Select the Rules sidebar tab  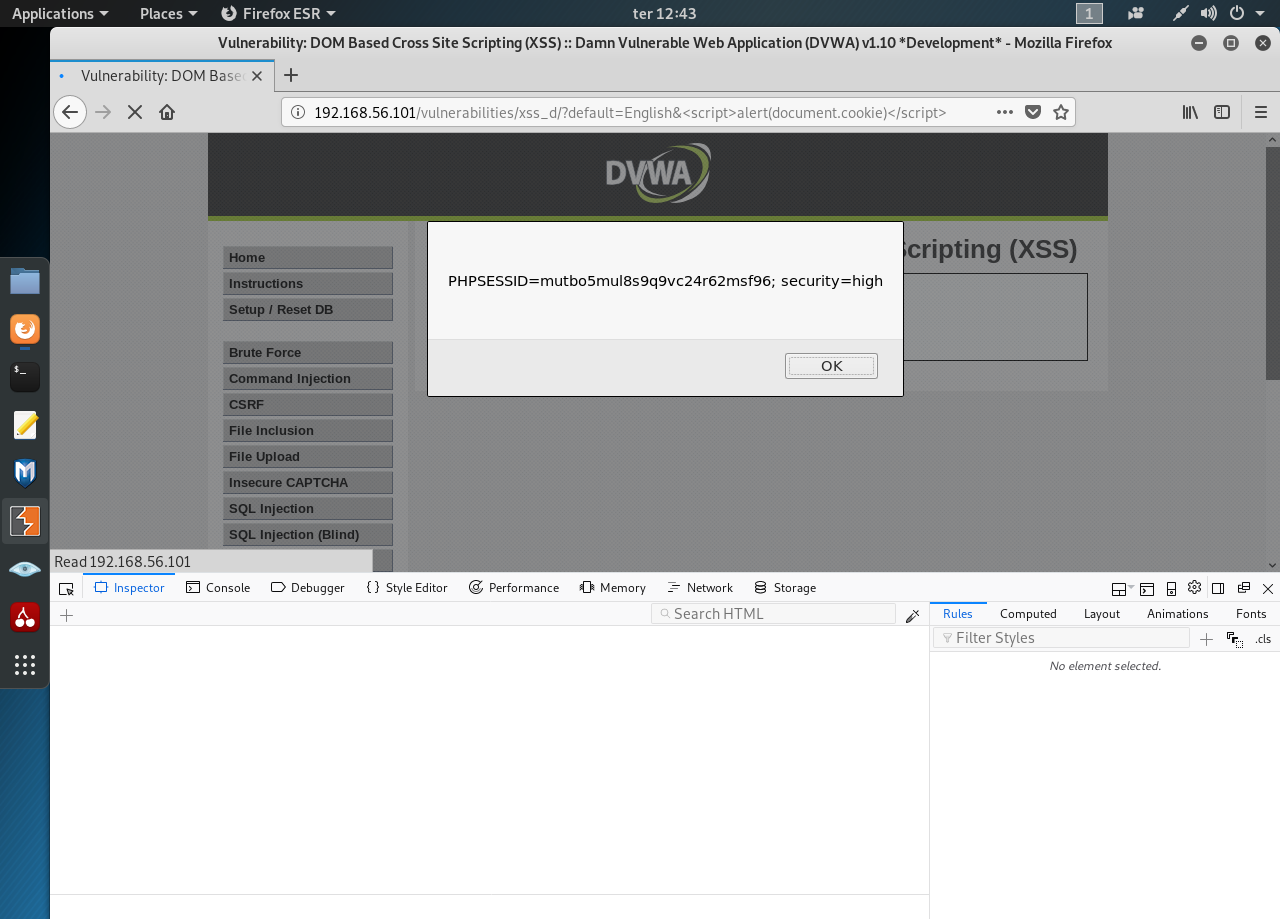tap(958, 614)
